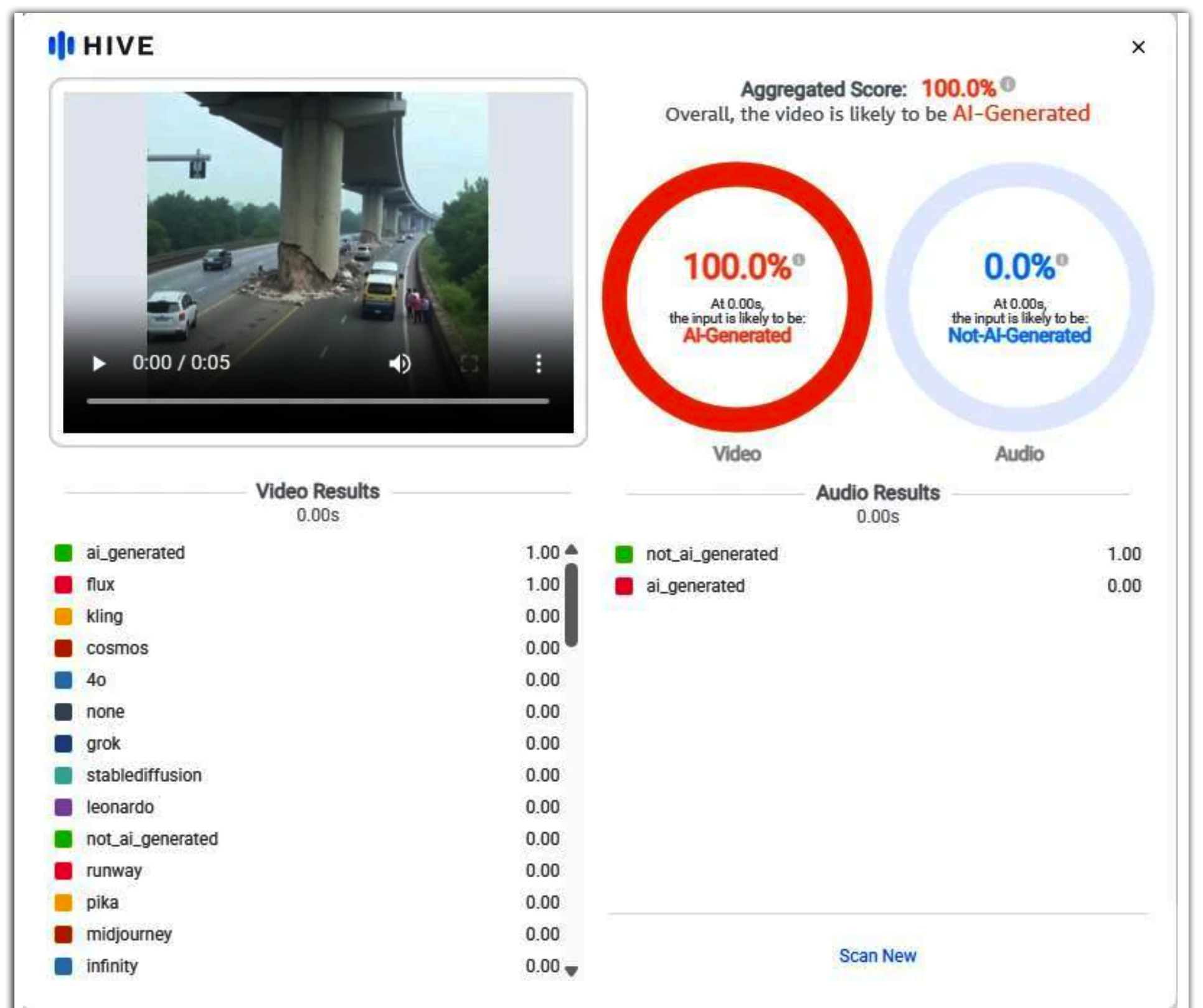Click green not_ai_generated swatch in Audio Results
The height and width of the screenshot is (1008, 1203).
[x=624, y=554]
